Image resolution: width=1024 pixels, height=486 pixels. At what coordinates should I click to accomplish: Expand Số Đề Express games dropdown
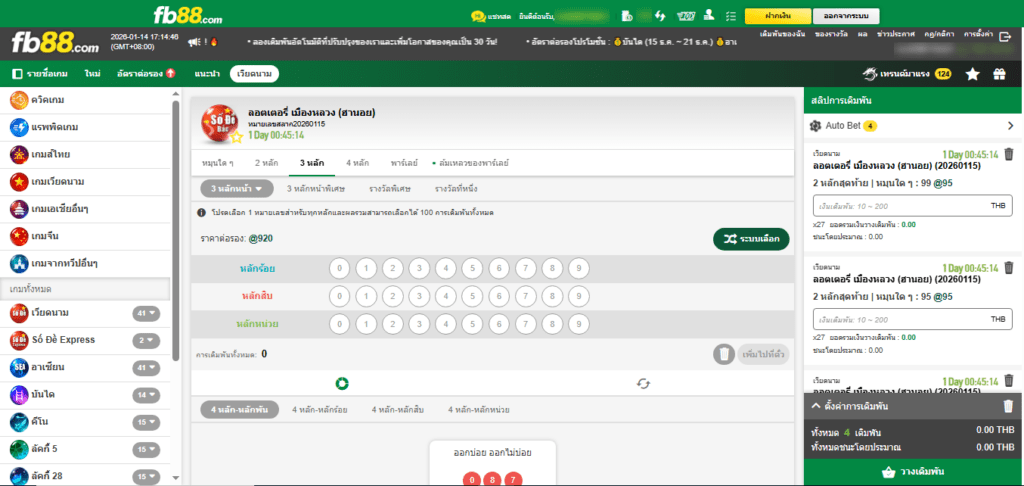coord(146,340)
